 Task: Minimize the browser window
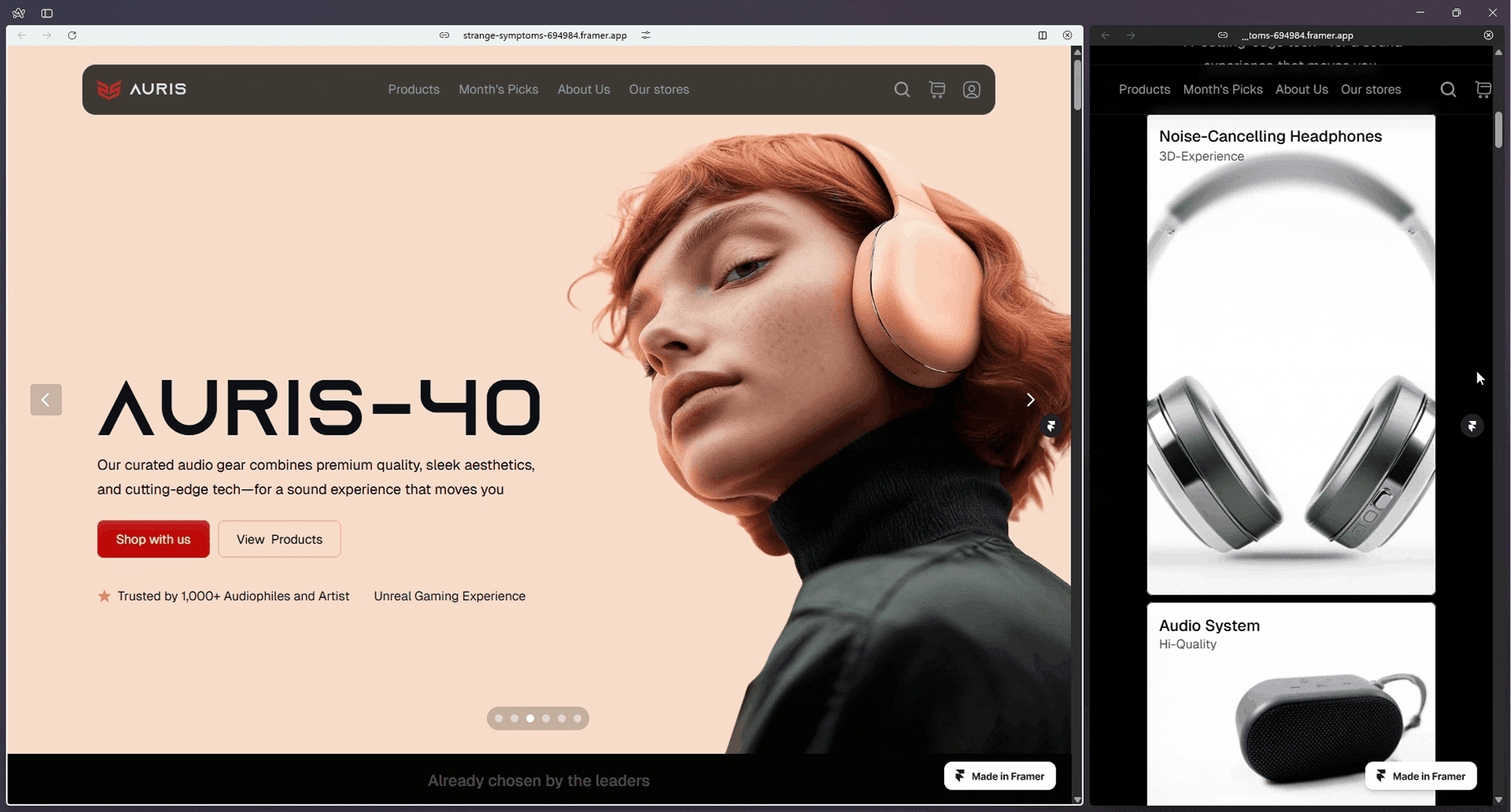(x=1420, y=13)
